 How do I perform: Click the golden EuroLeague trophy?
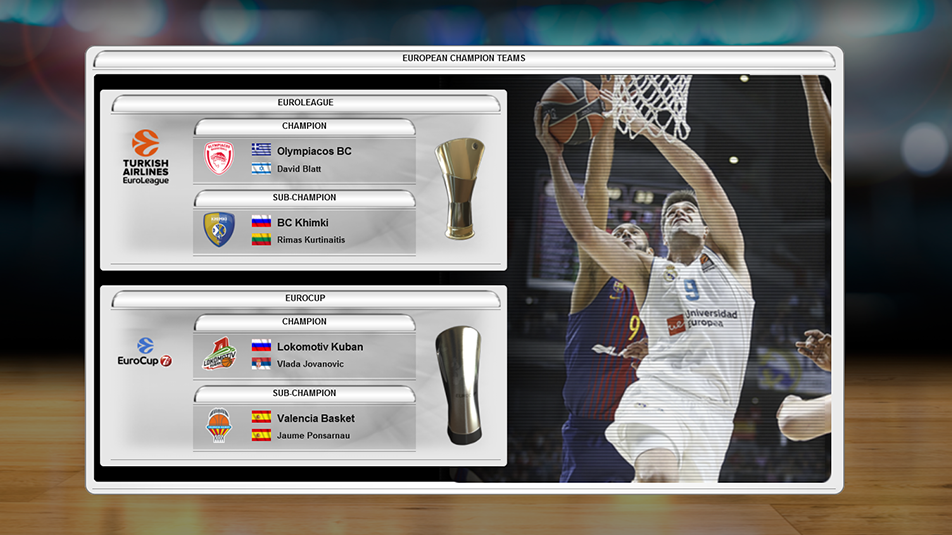click(x=460, y=188)
